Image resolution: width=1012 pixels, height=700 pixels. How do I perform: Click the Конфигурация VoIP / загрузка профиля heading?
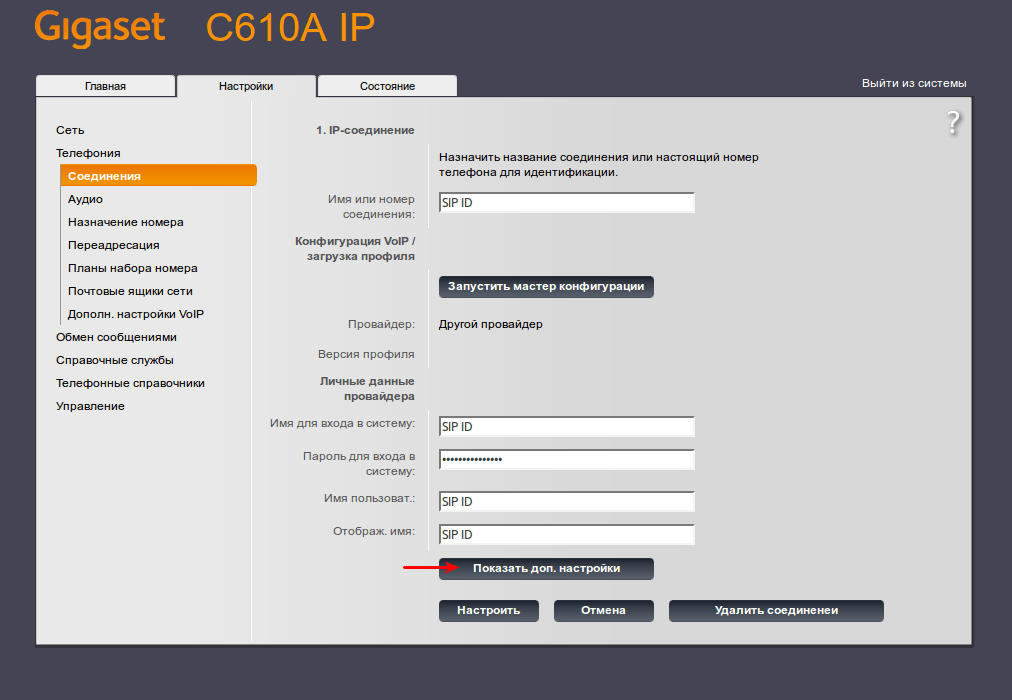(355, 249)
